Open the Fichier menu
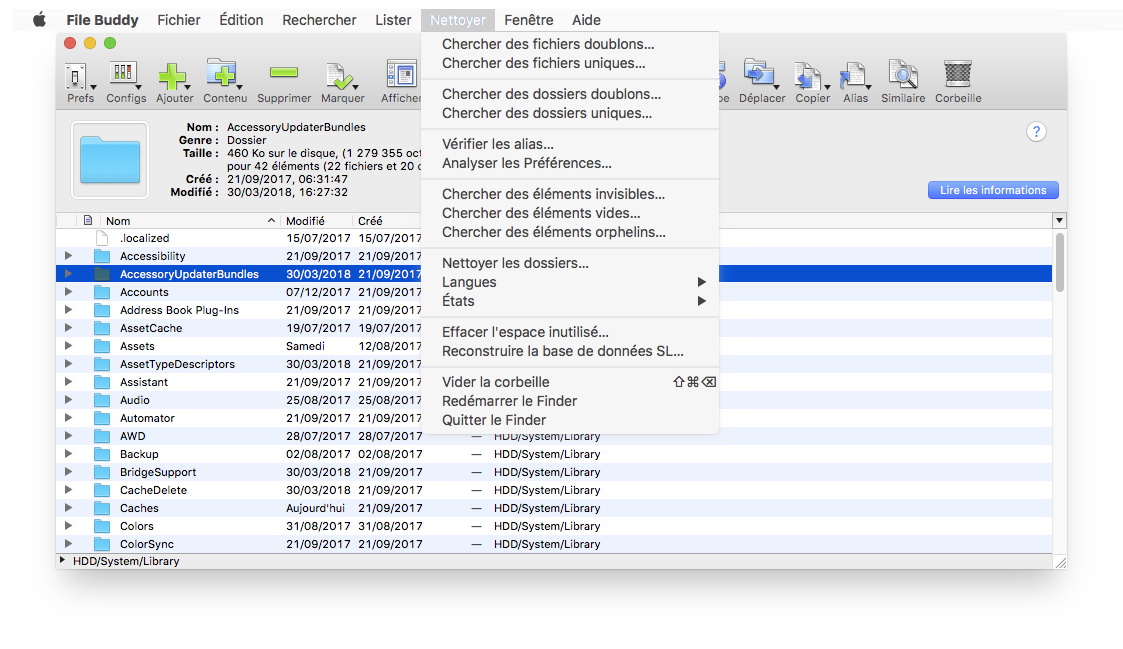 179,20
